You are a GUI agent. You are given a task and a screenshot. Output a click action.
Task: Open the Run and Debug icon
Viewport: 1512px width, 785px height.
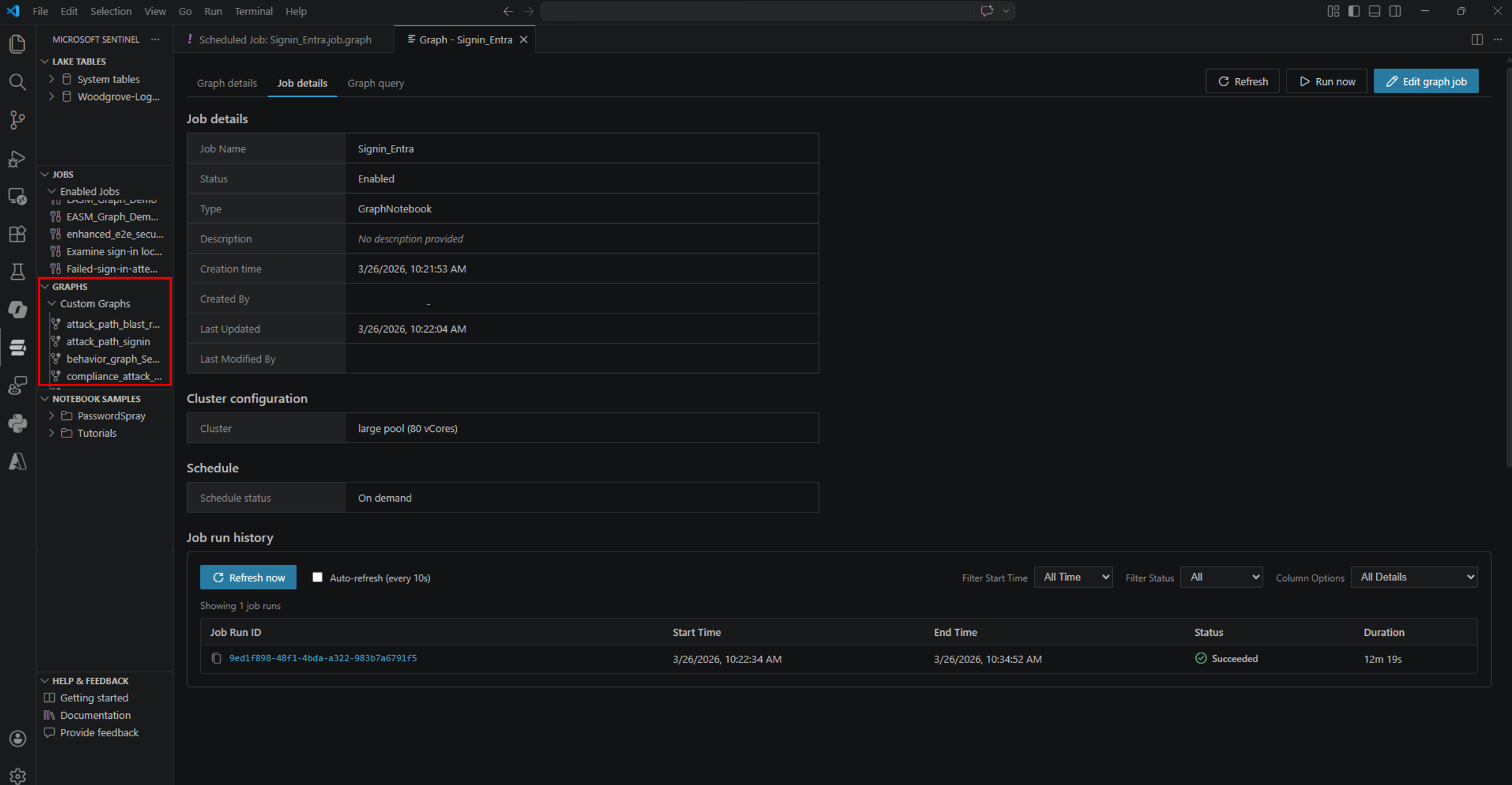click(x=17, y=159)
